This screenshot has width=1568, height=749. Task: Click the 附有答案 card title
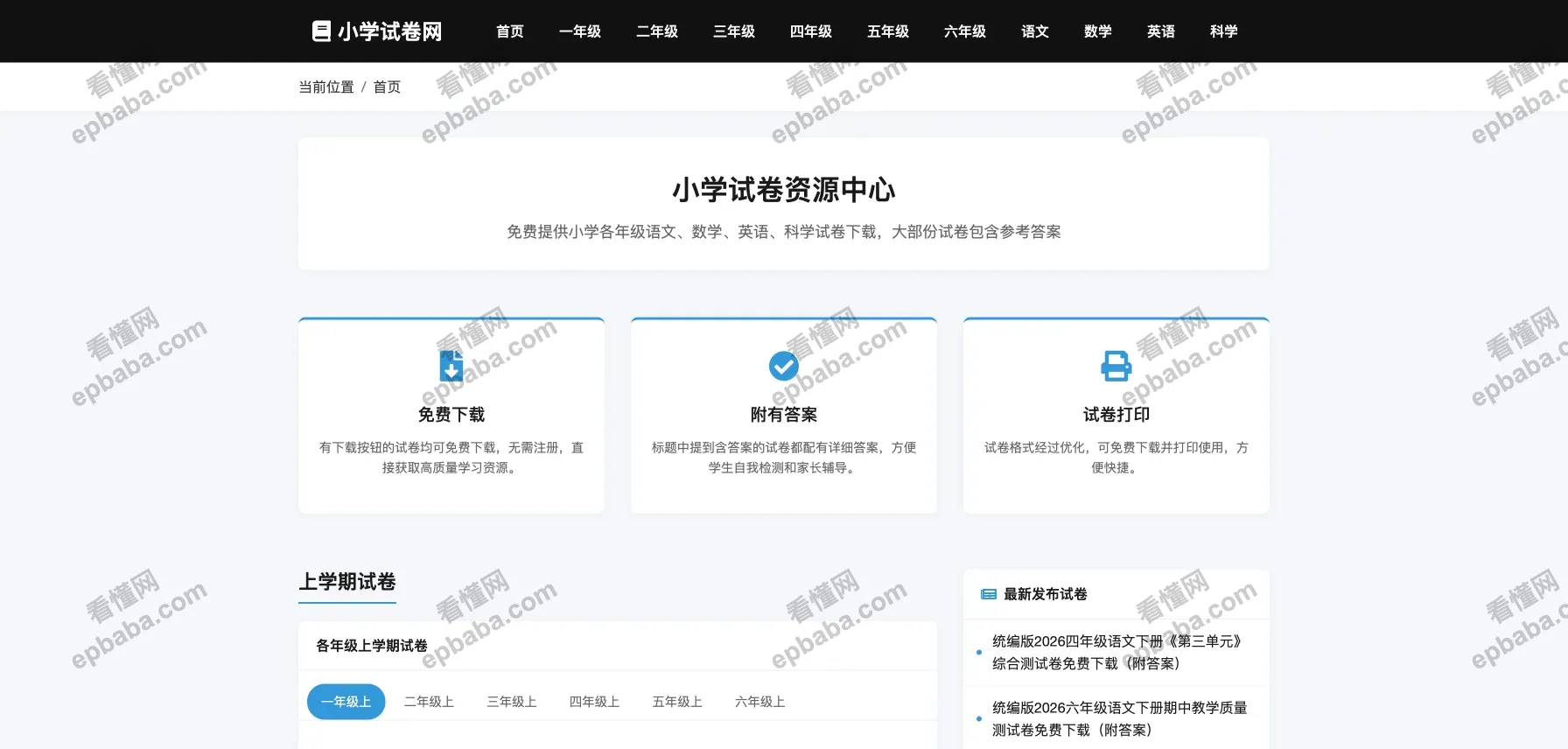click(784, 415)
